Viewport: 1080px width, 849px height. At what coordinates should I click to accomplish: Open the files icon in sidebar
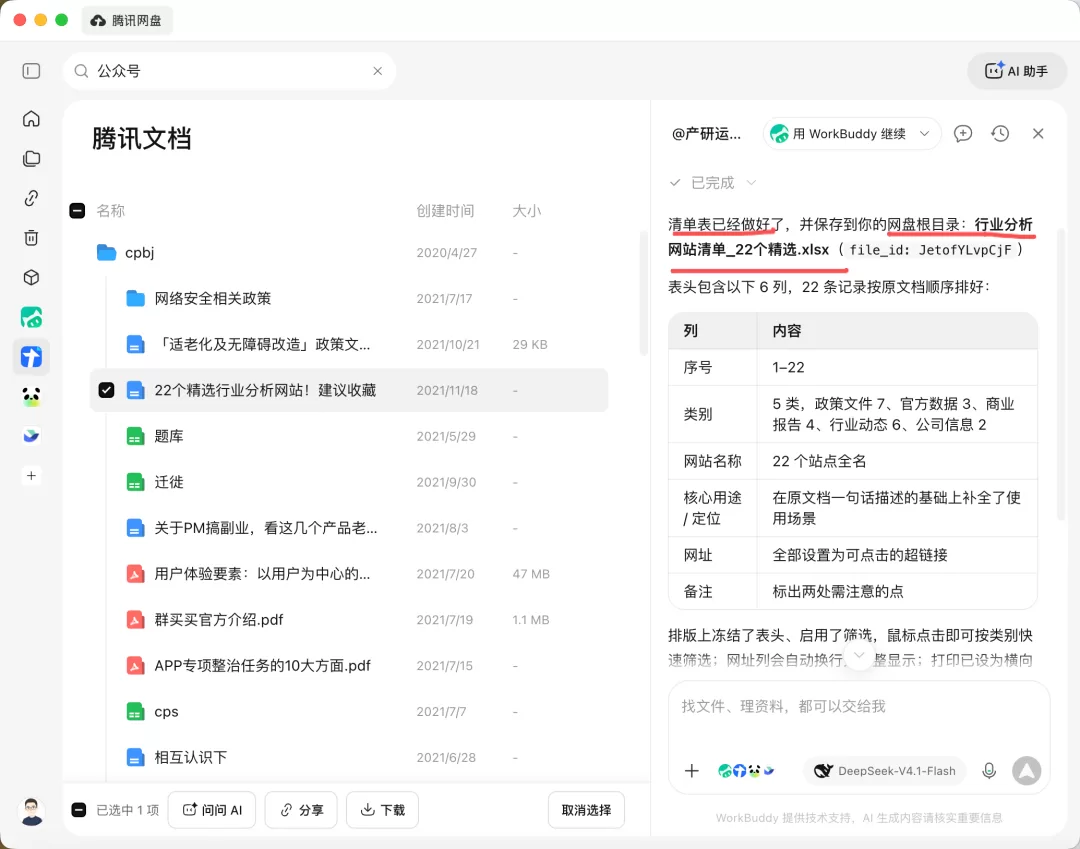(x=31, y=158)
